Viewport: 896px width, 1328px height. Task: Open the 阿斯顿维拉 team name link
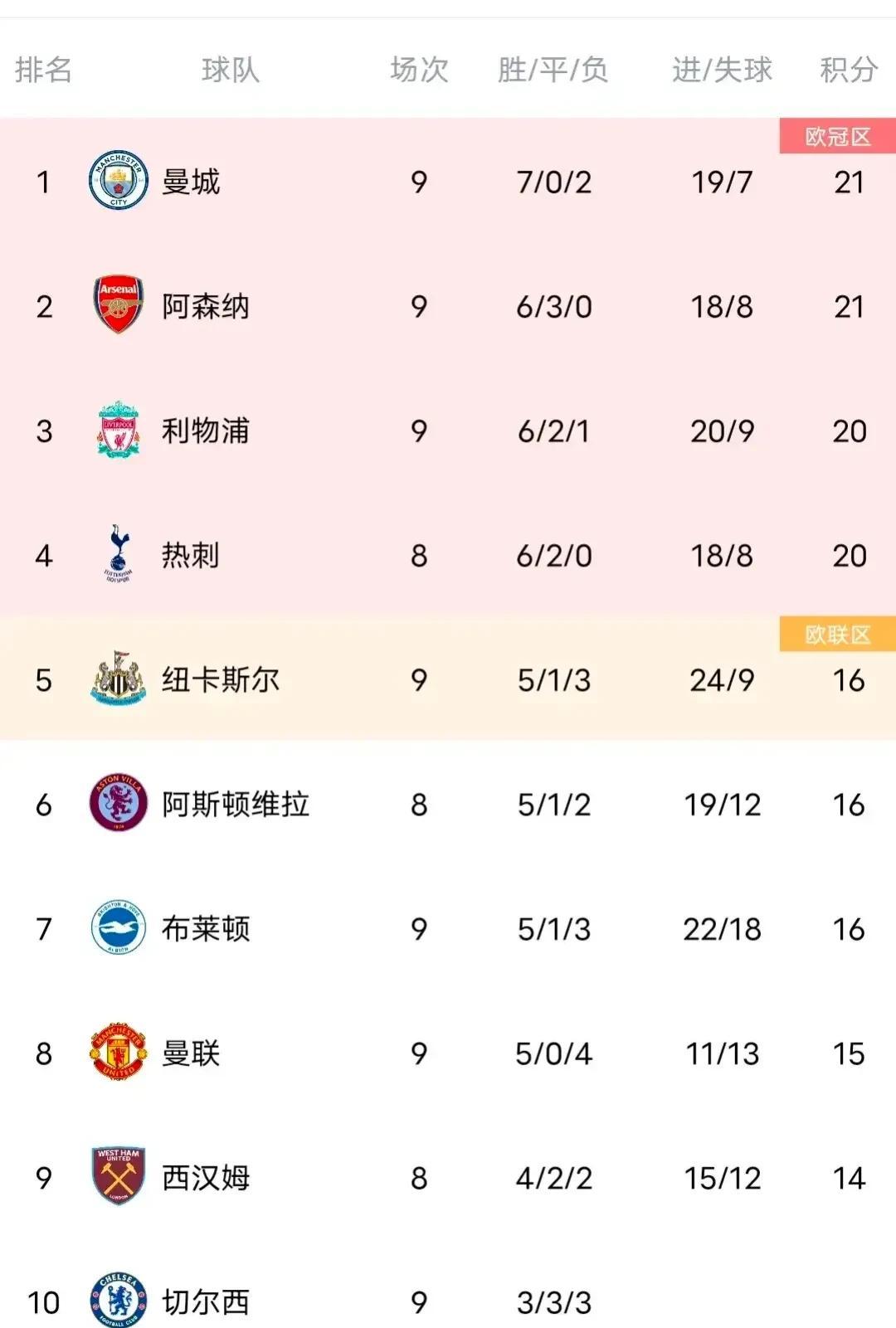236,804
